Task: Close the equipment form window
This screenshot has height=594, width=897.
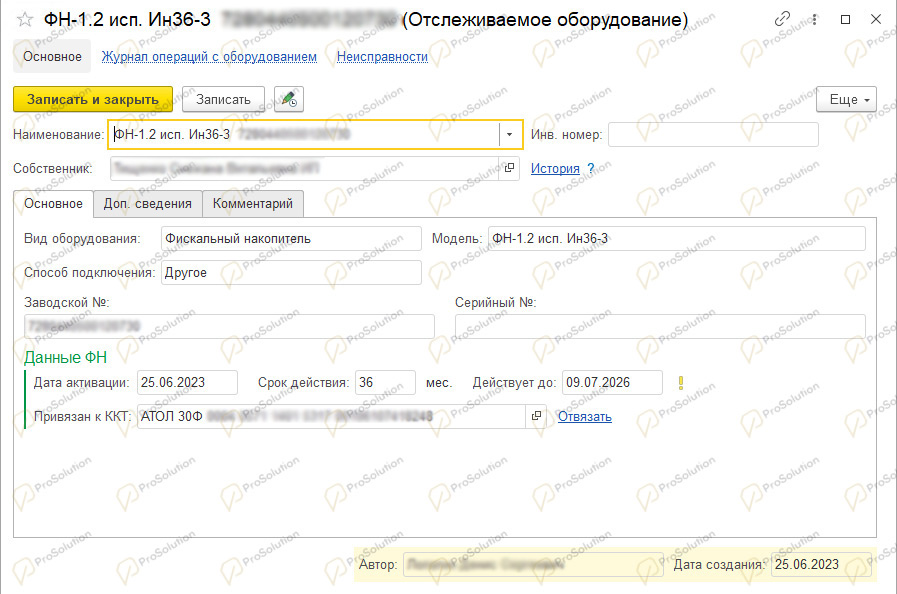Action: 876,19
